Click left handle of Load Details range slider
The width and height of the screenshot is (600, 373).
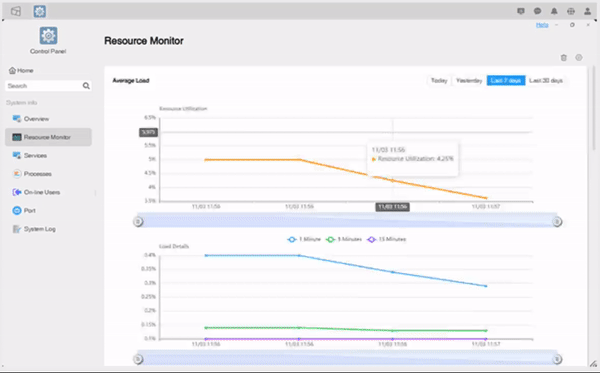(138, 359)
